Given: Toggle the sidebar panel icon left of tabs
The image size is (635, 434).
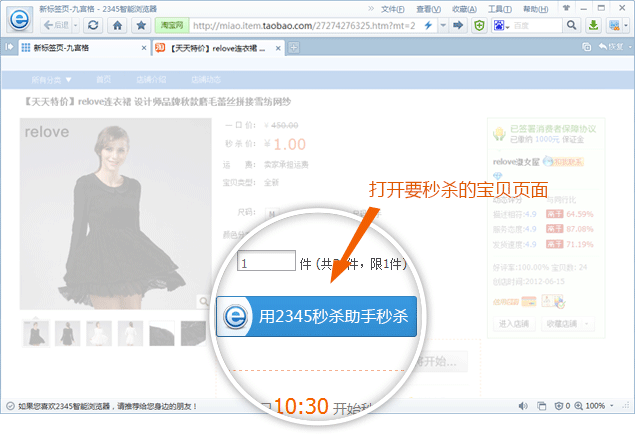Looking at the screenshot, I should [9, 47].
